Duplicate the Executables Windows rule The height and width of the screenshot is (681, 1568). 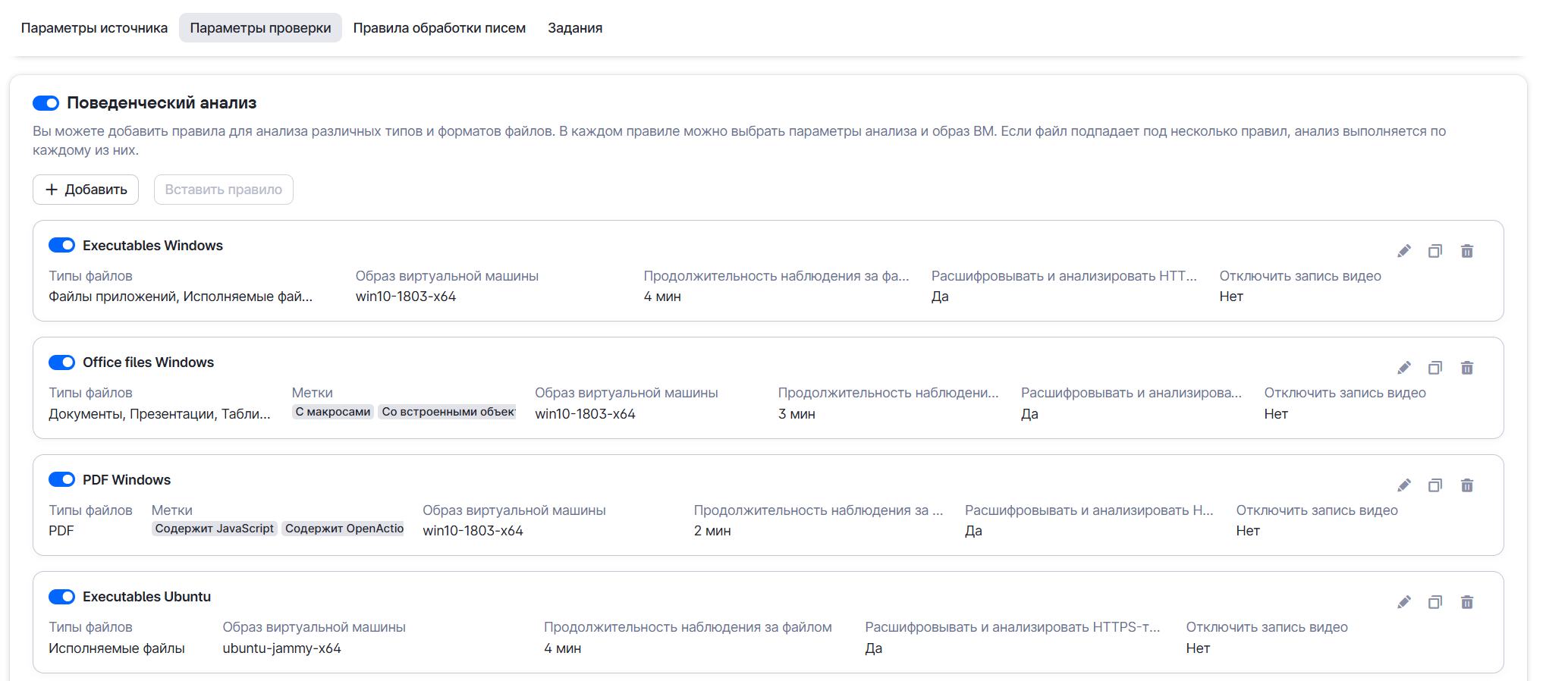1435,251
